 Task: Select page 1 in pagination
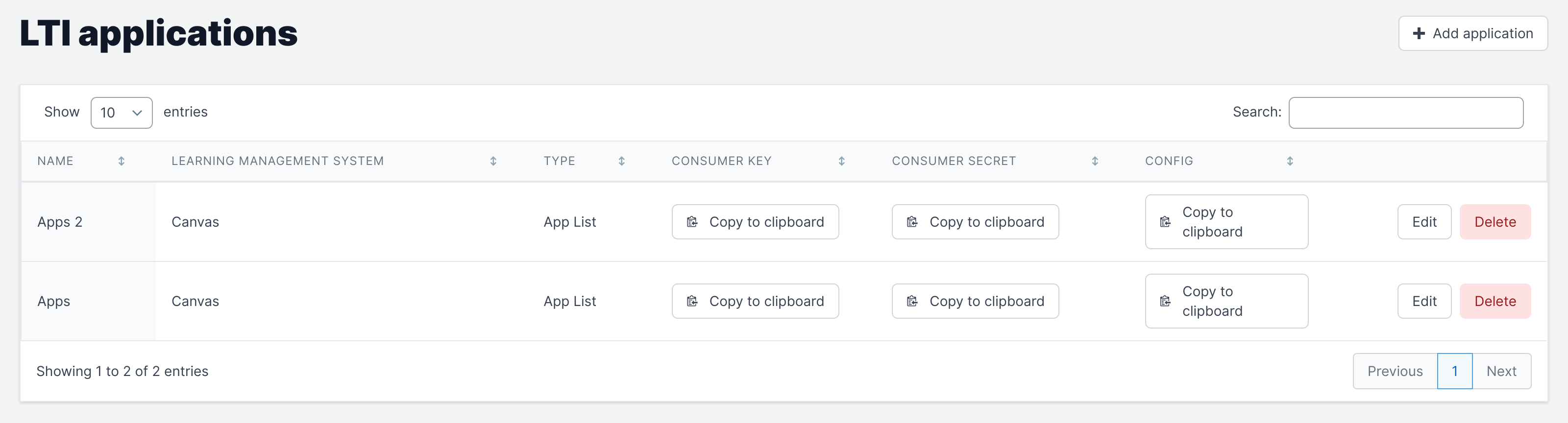(1455, 371)
